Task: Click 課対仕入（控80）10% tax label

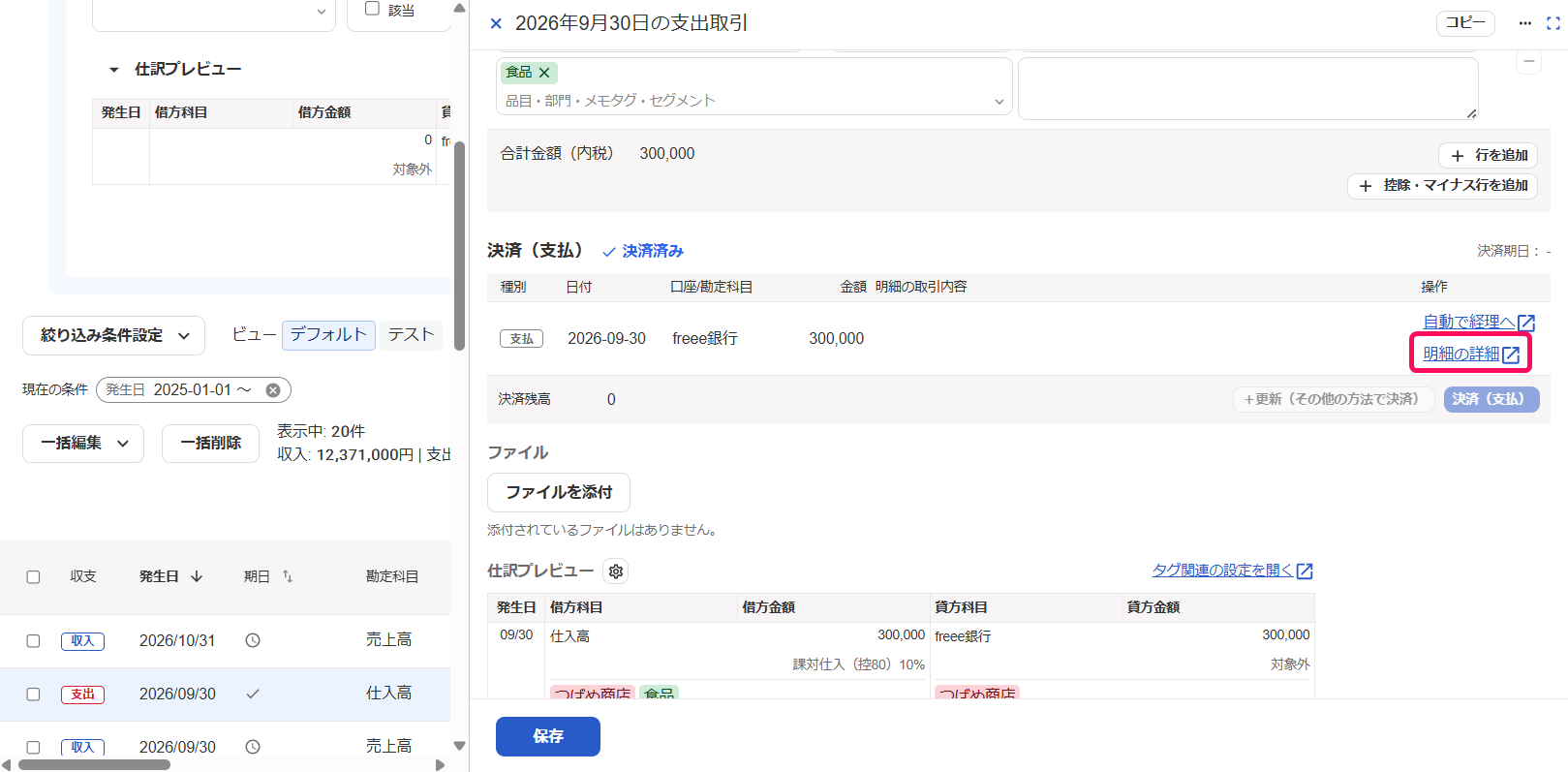Action: pyautogui.click(x=859, y=664)
